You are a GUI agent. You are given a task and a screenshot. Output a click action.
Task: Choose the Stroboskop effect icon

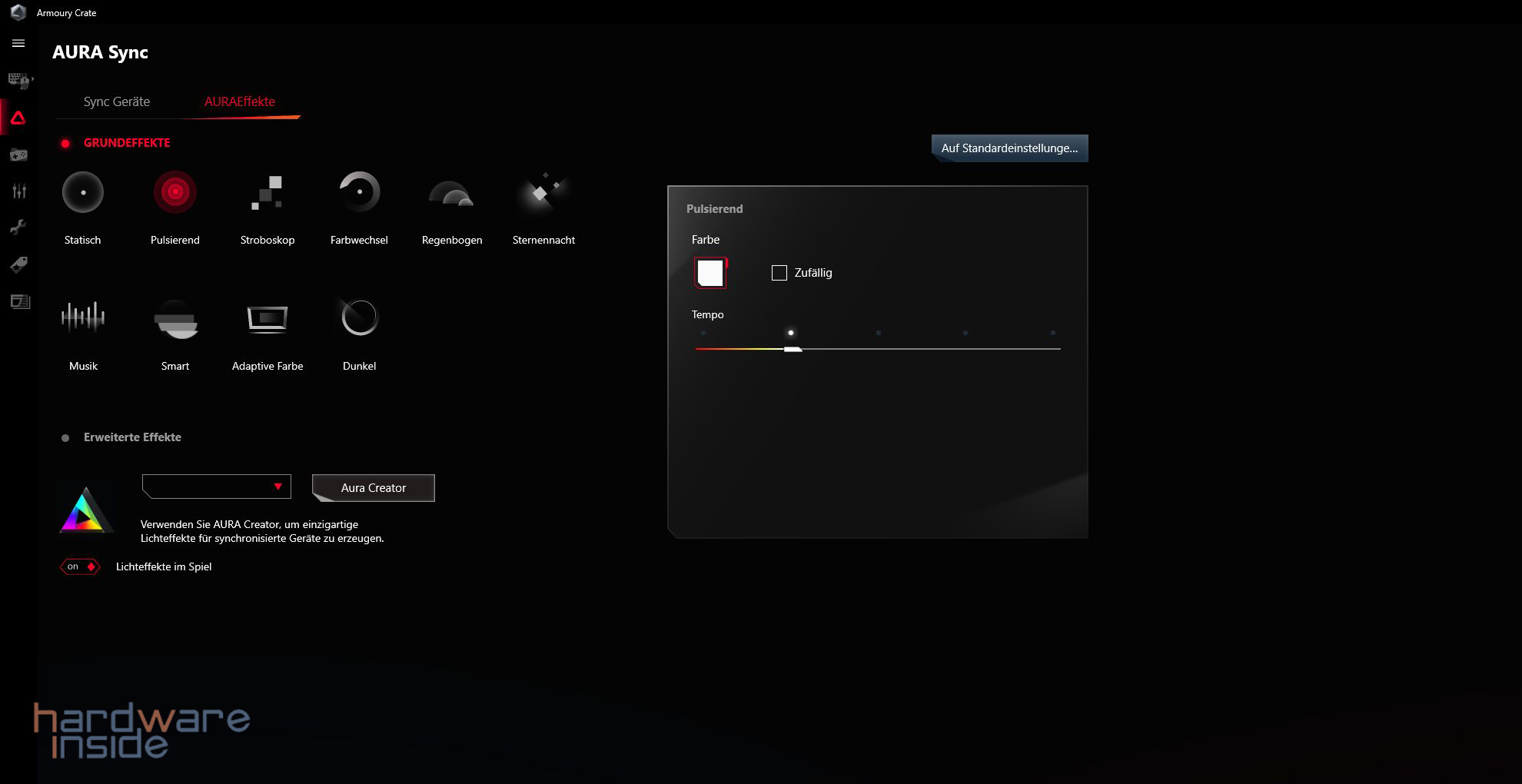[x=267, y=192]
